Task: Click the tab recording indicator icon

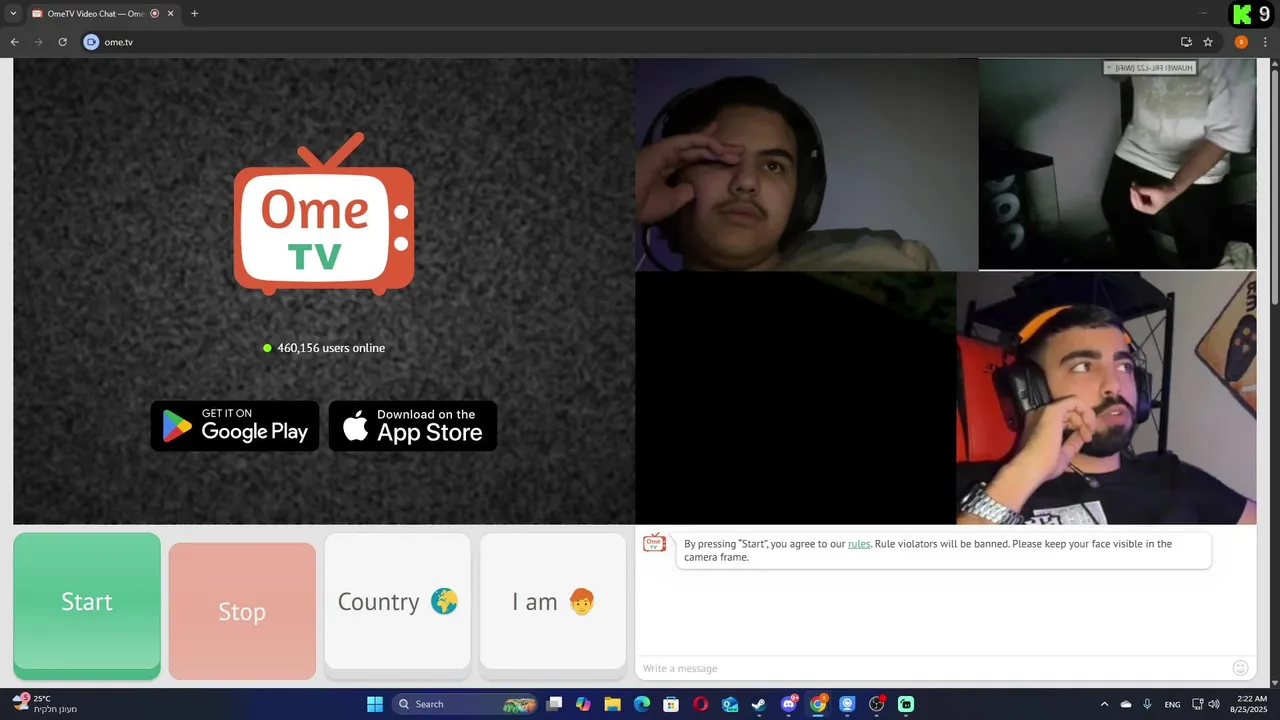Action: (154, 14)
